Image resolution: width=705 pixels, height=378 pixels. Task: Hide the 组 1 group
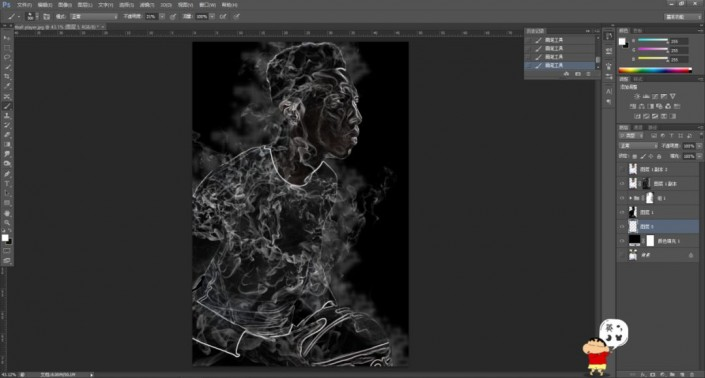click(x=622, y=198)
